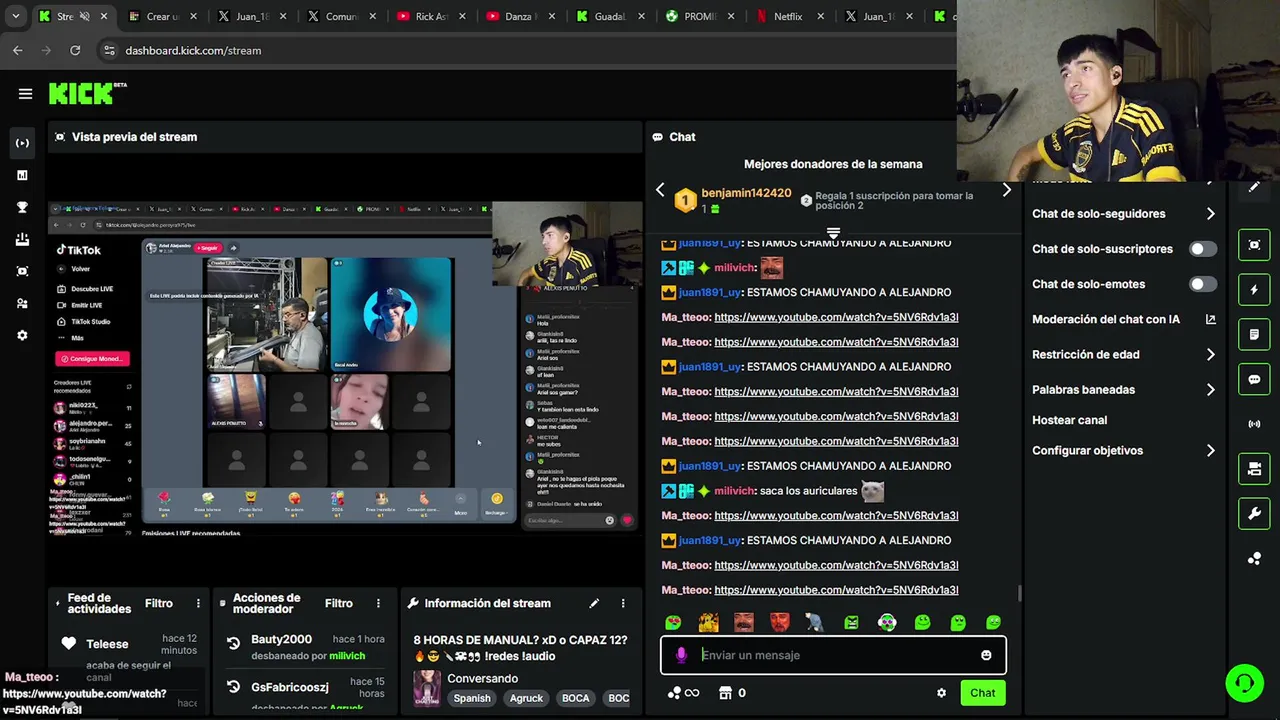
Task: Go back with browser back arrow
Action: tap(18, 50)
